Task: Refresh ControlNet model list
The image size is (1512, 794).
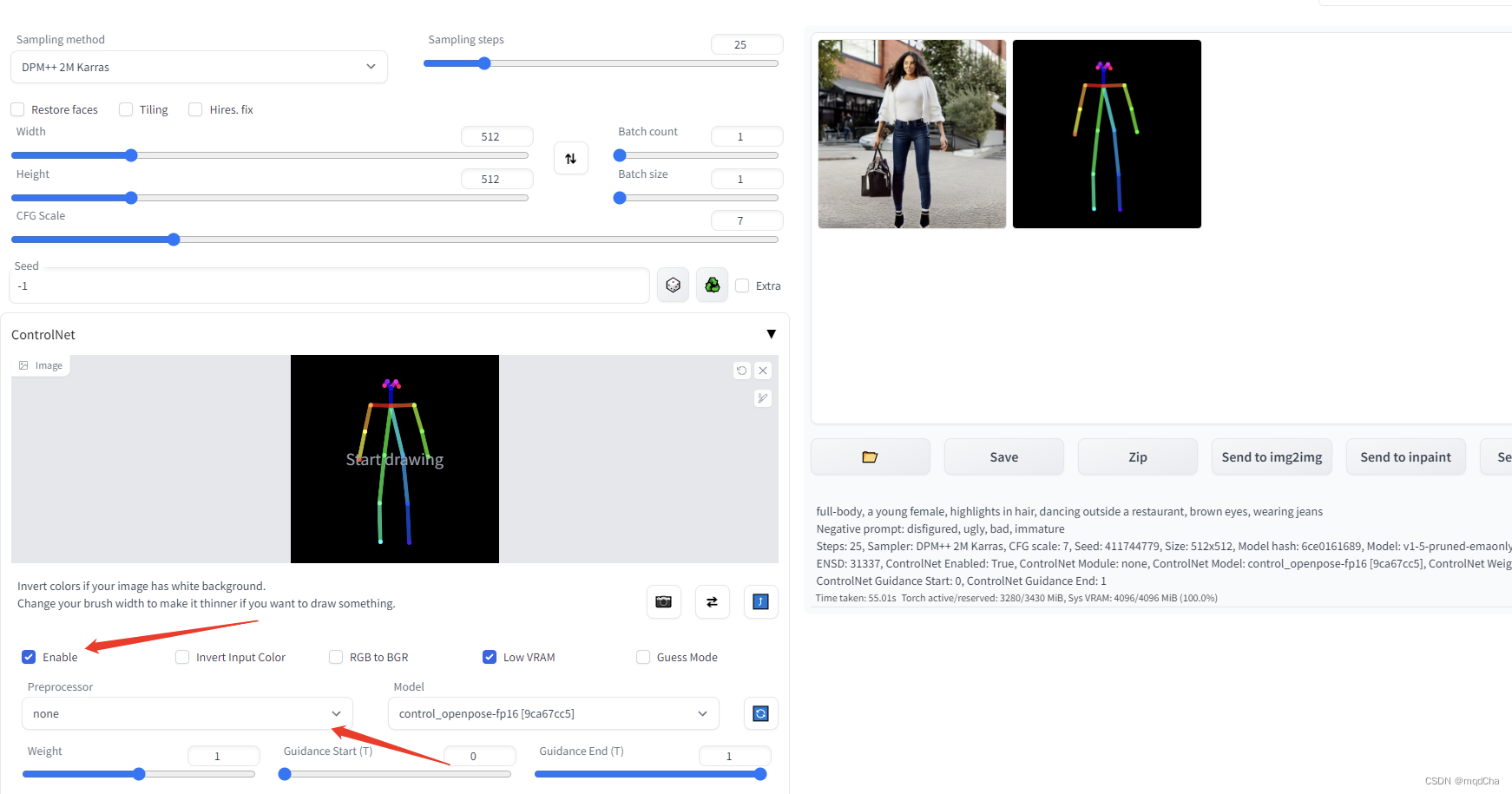Action: (x=760, y=713)
